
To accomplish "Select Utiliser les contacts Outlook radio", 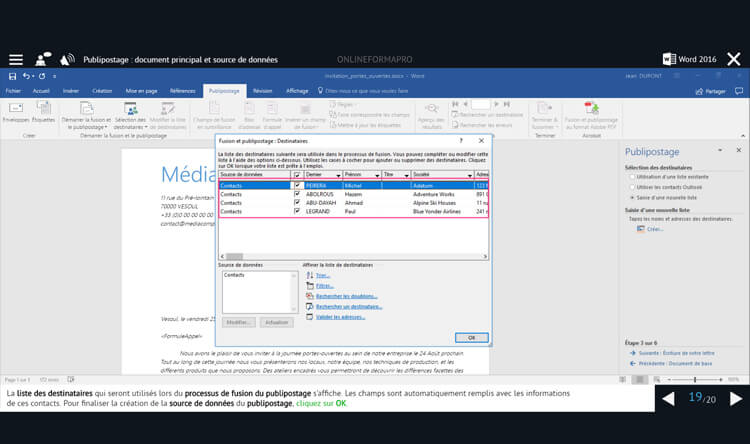I will (632, 187).
